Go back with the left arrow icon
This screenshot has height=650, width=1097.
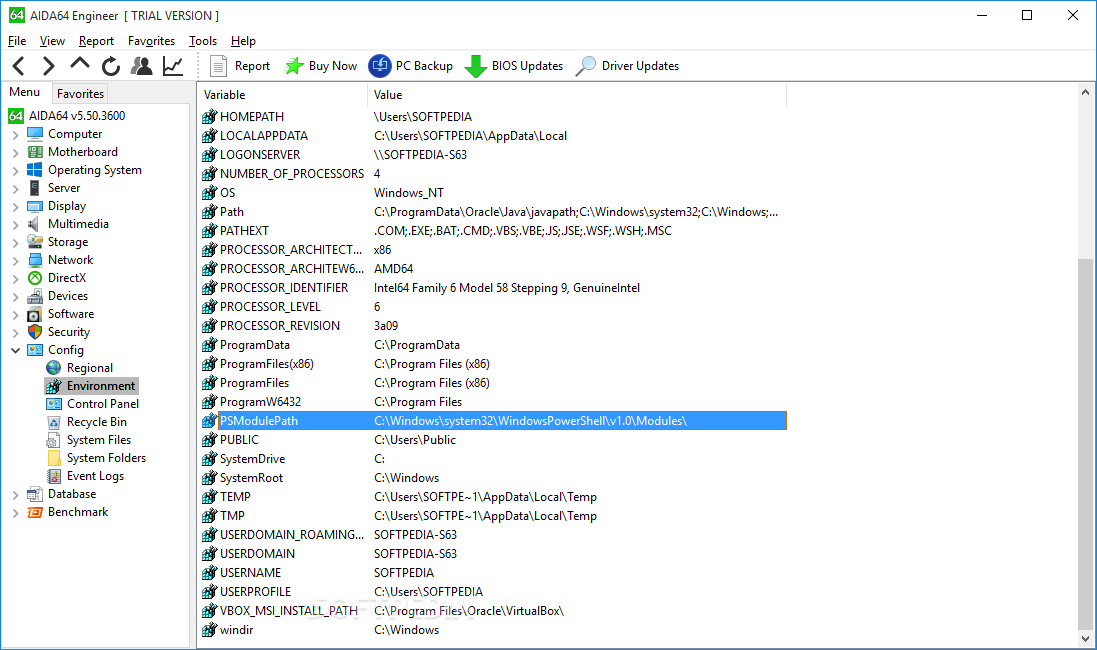[19, 66]
